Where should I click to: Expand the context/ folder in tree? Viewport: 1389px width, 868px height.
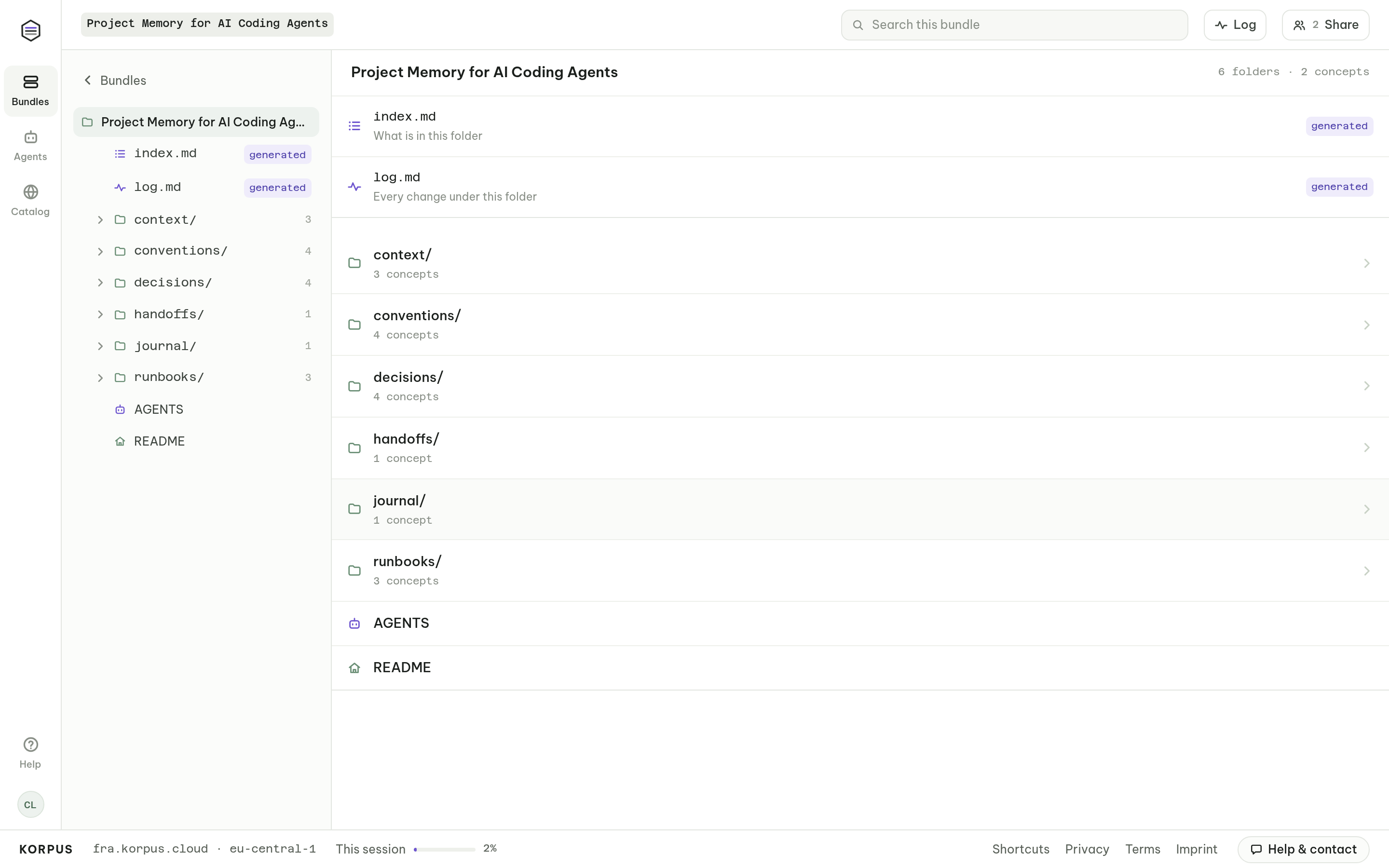(100, 220)
